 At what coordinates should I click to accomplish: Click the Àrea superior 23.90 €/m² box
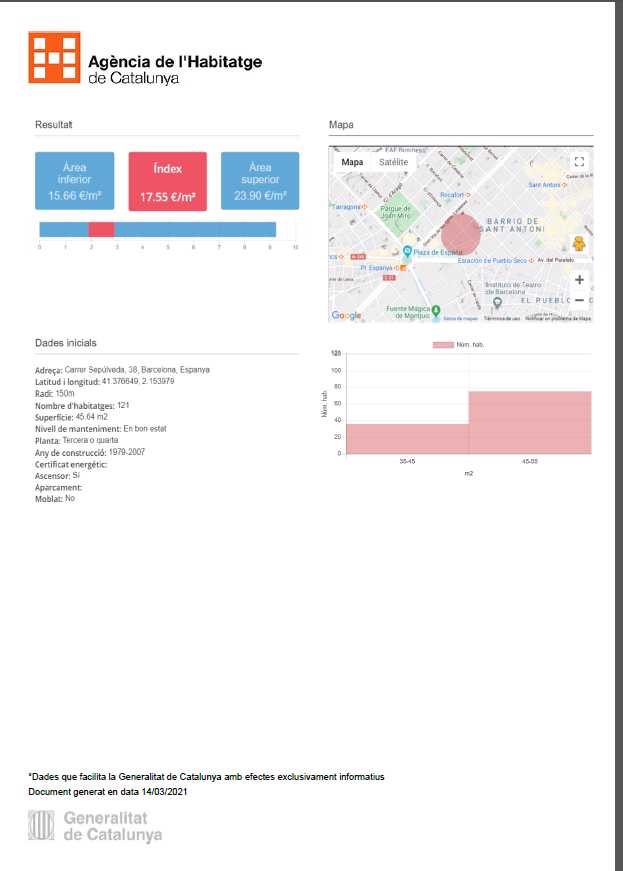point(259,181)
